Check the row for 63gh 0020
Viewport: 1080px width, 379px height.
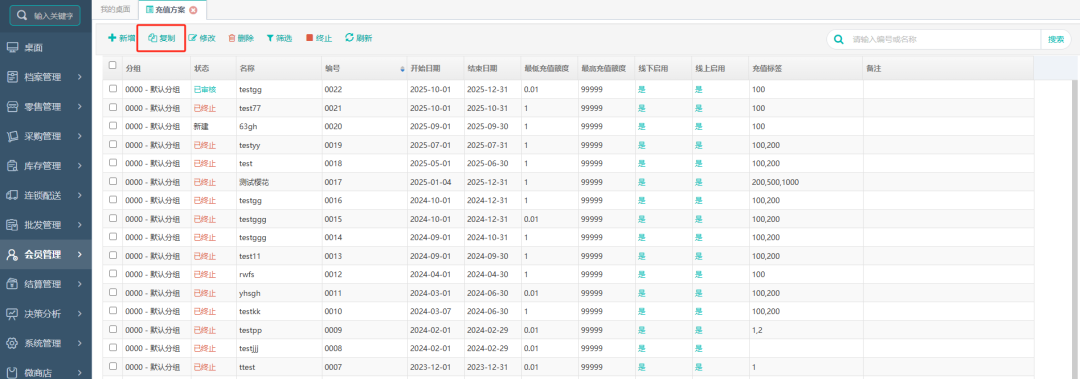[113, 126]
